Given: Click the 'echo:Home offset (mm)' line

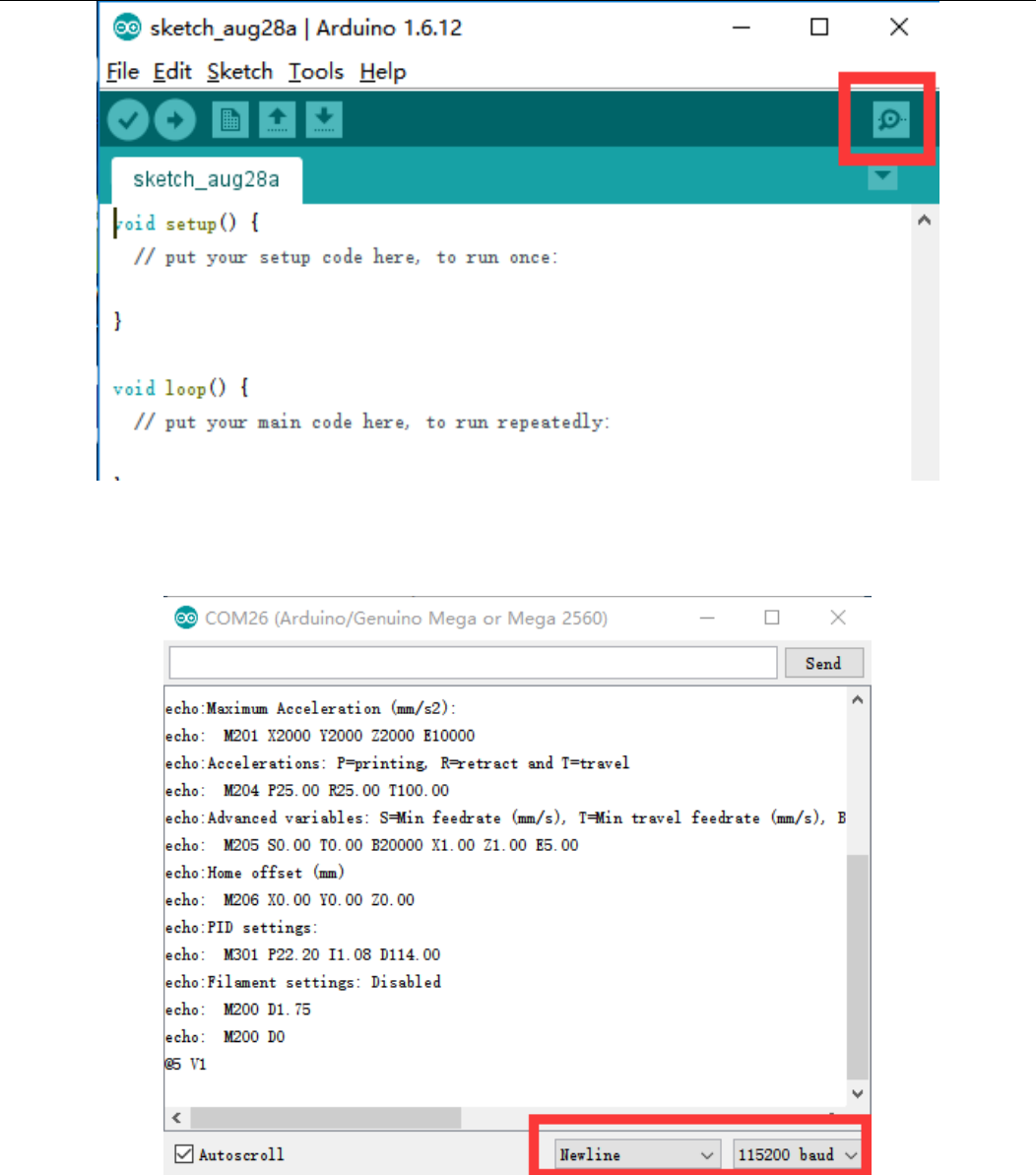Looking at the screenshot, I should tap(255, 873).
